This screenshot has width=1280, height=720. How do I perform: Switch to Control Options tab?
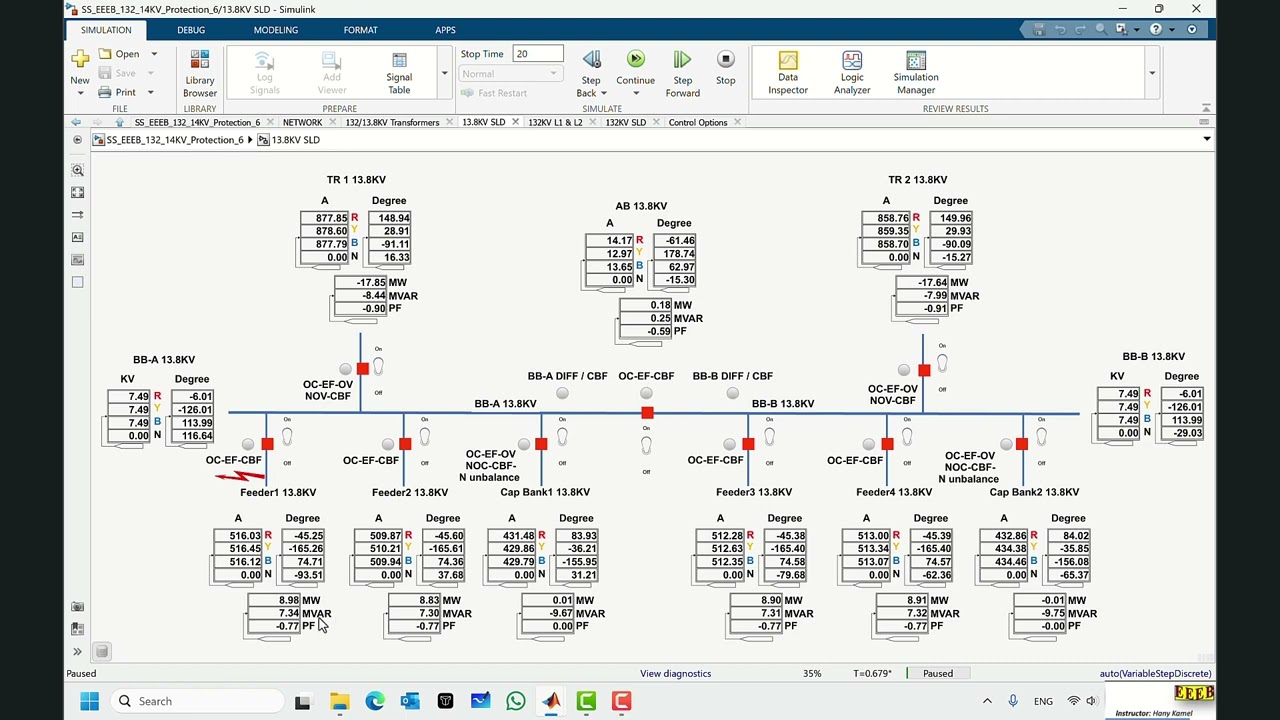tap(698, 122)
